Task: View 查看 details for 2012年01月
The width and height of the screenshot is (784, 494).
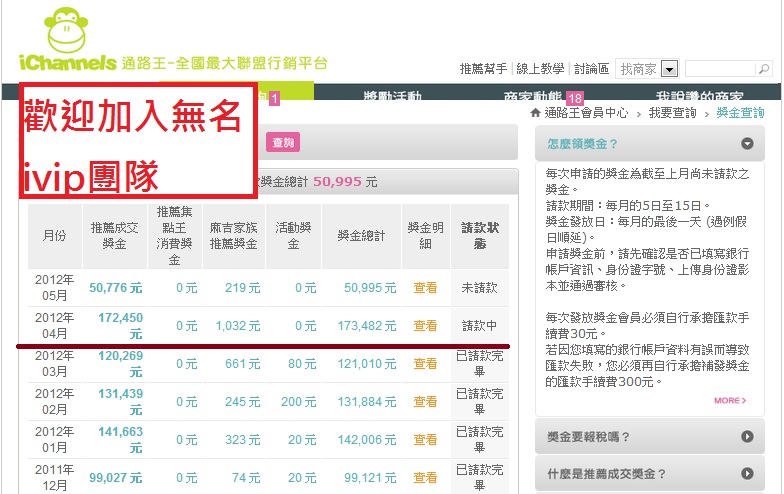Action: 425,440
